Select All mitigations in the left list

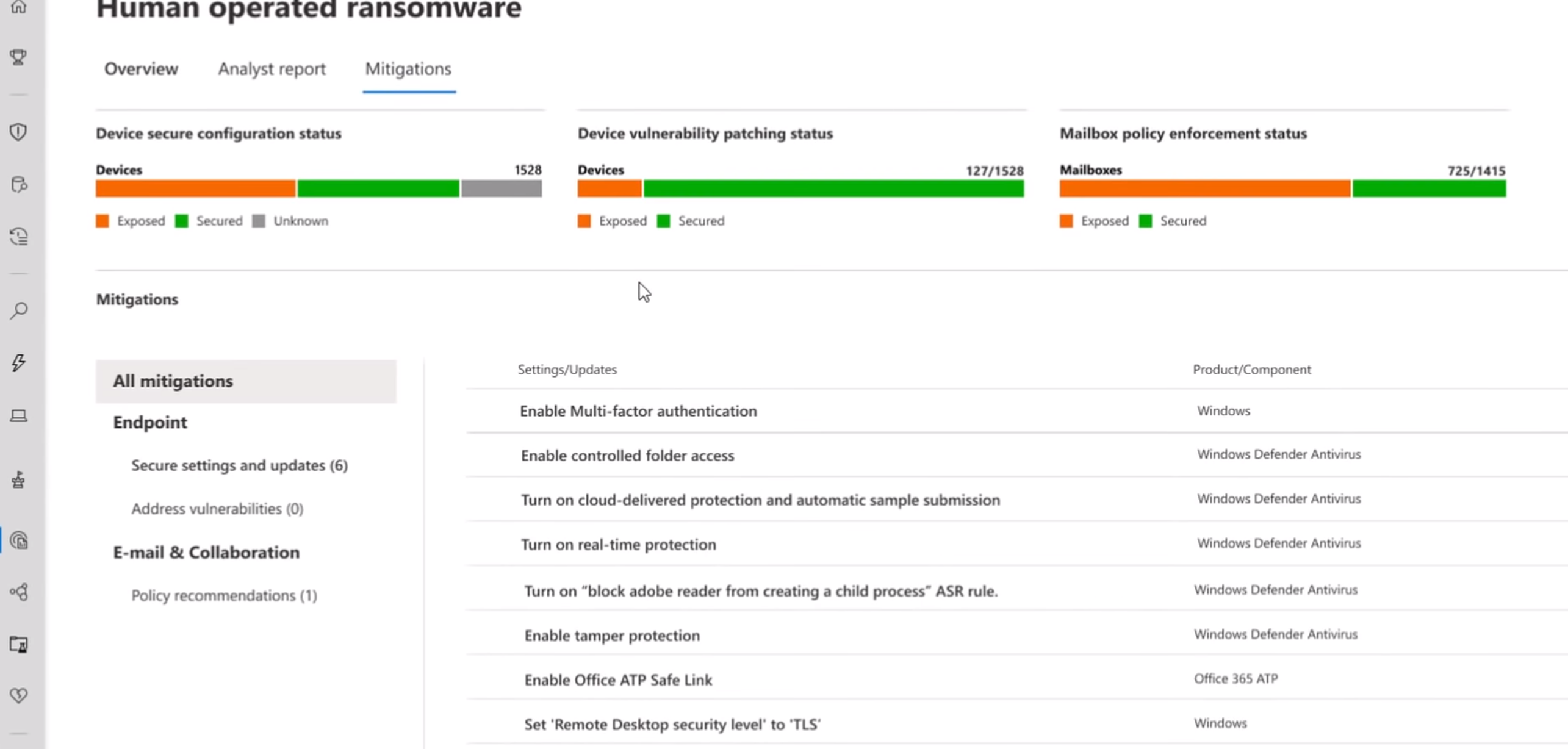pos(246,381)
